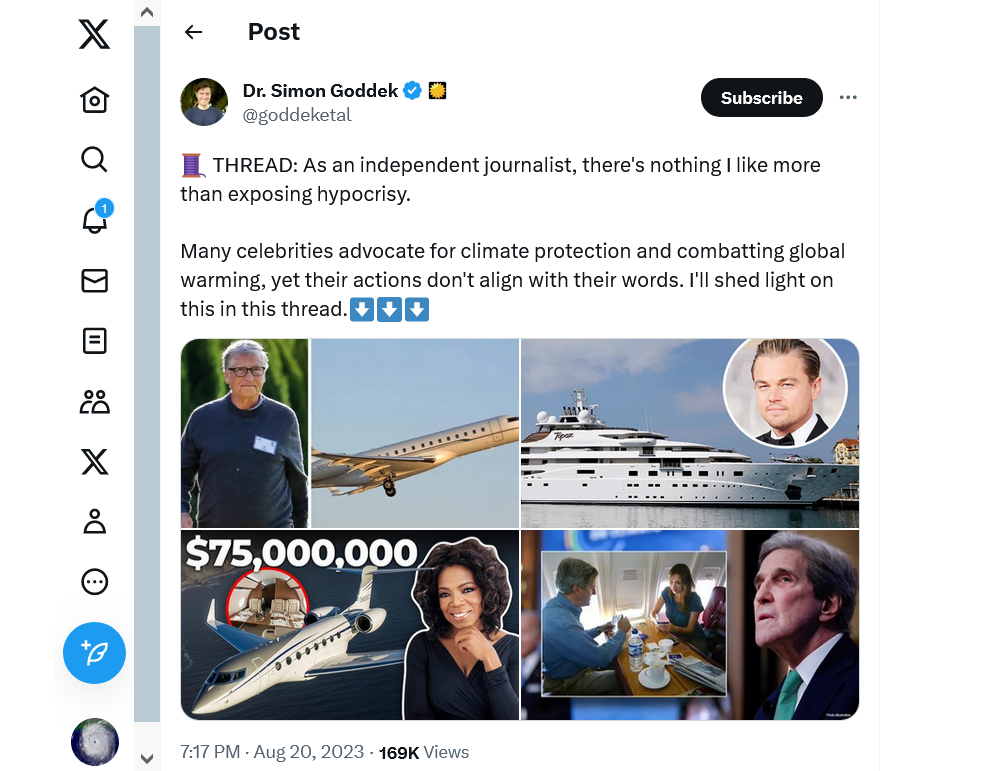Click Dr. Simon Goddek's profile picture

(204, 102)
